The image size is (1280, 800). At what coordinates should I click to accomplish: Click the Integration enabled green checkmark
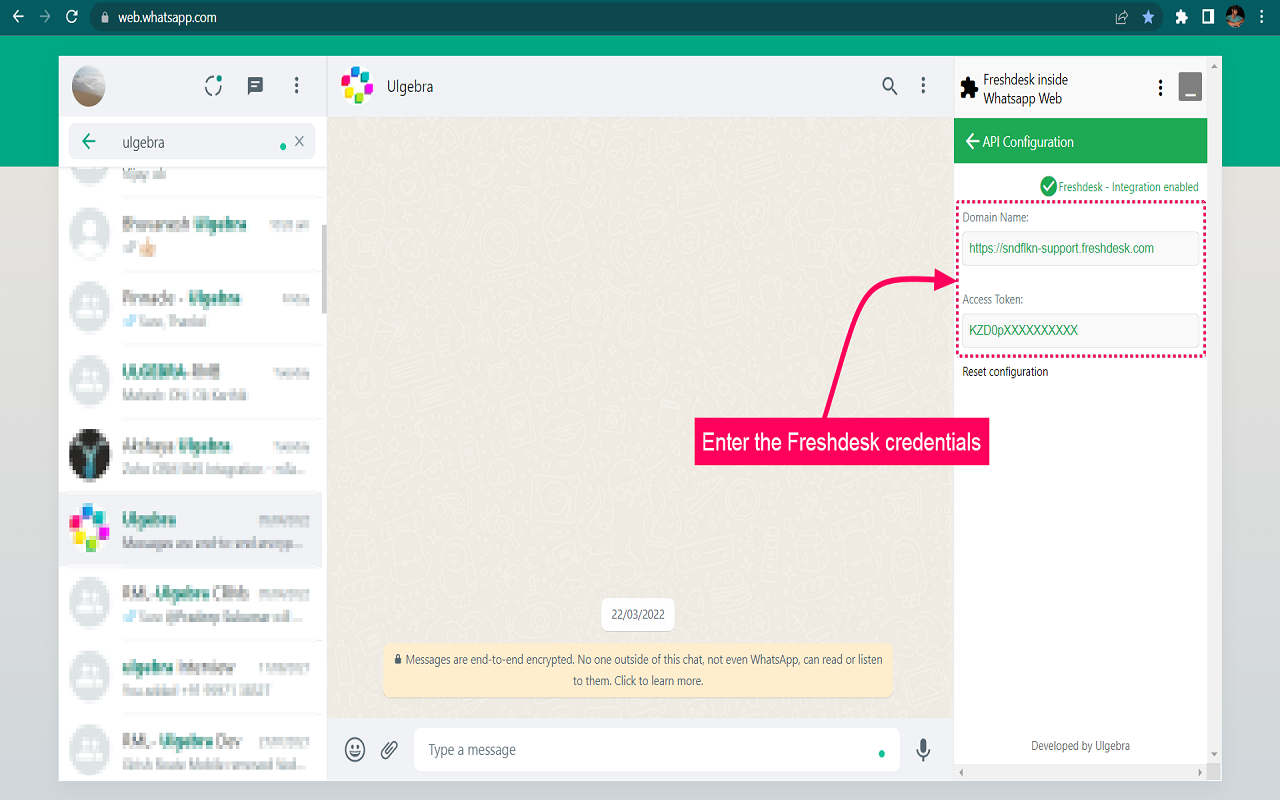click(x=1048, y=186)
